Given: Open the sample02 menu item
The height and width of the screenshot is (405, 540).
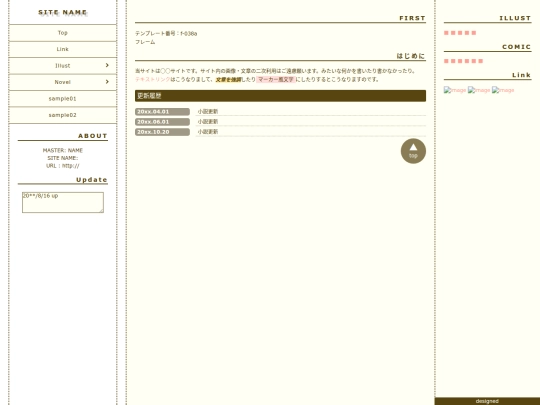Looking at the screenshot, I should coord(63,115).
